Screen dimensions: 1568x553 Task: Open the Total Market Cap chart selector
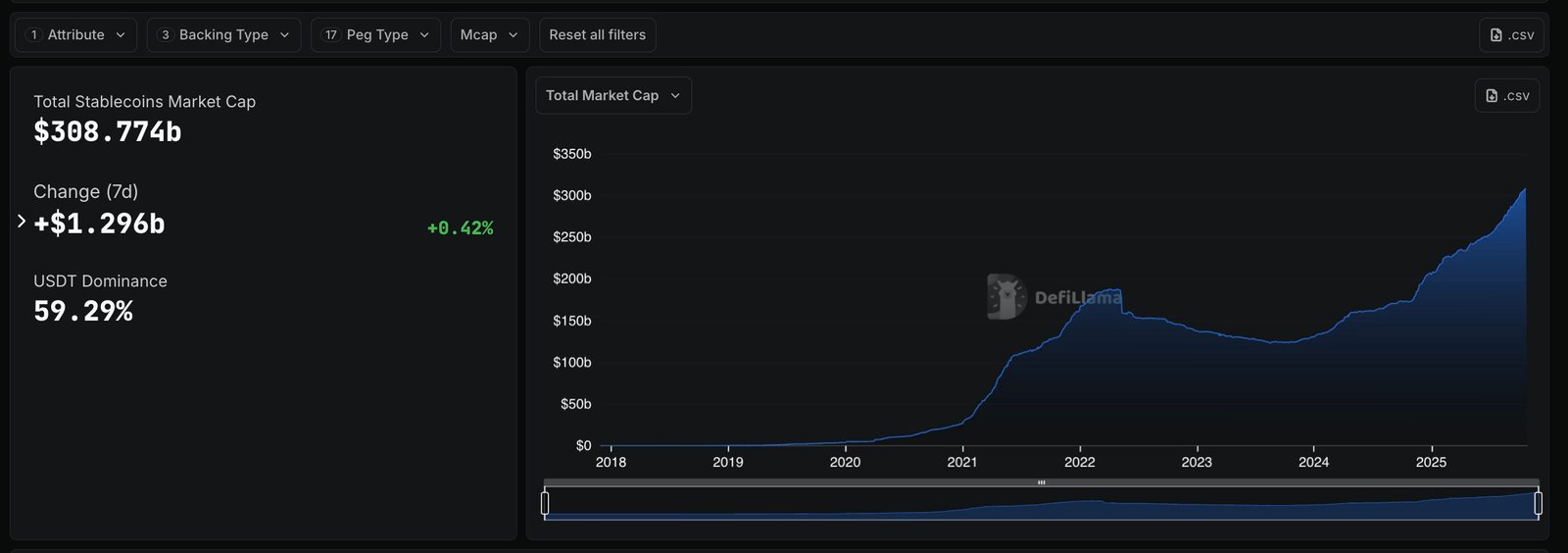tap(612, 95)
